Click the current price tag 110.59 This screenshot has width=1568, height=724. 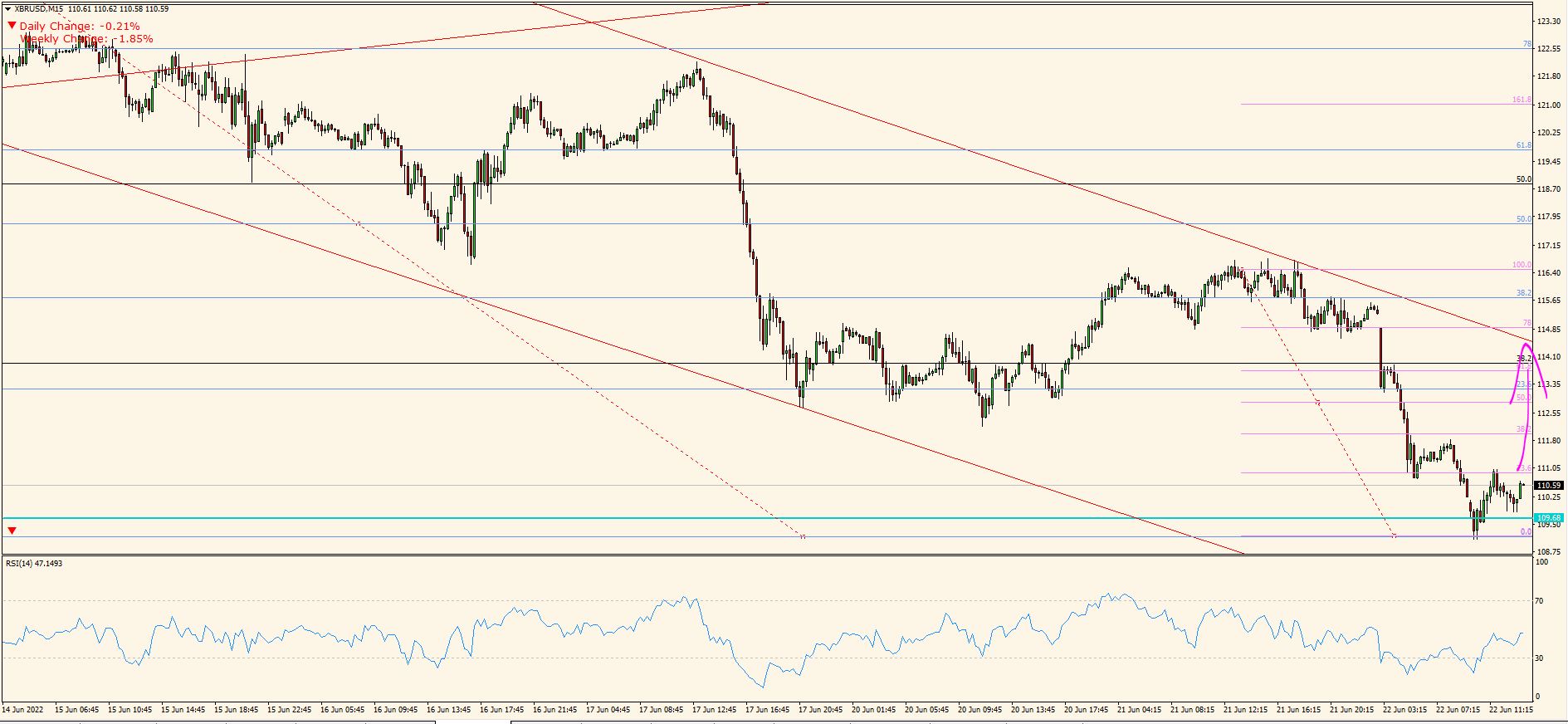point(1549,486)
